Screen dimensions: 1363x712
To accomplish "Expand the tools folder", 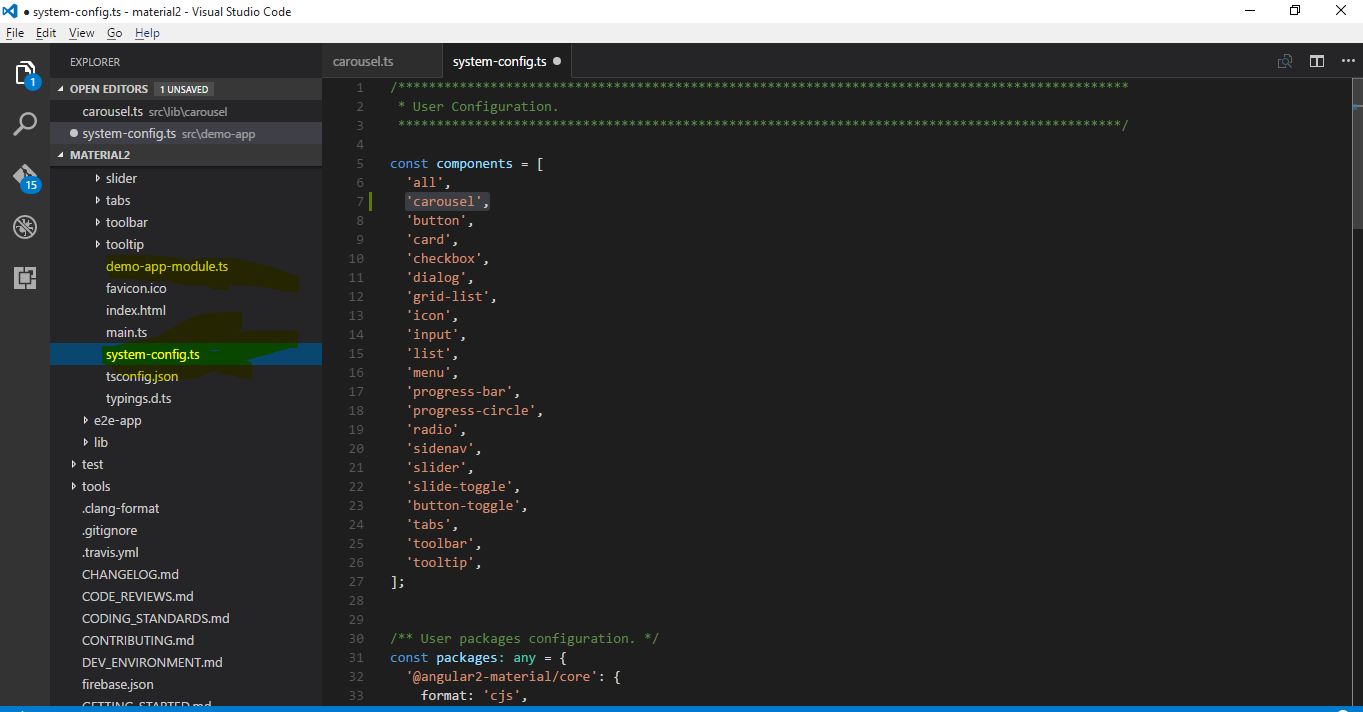I will [96, 486].
